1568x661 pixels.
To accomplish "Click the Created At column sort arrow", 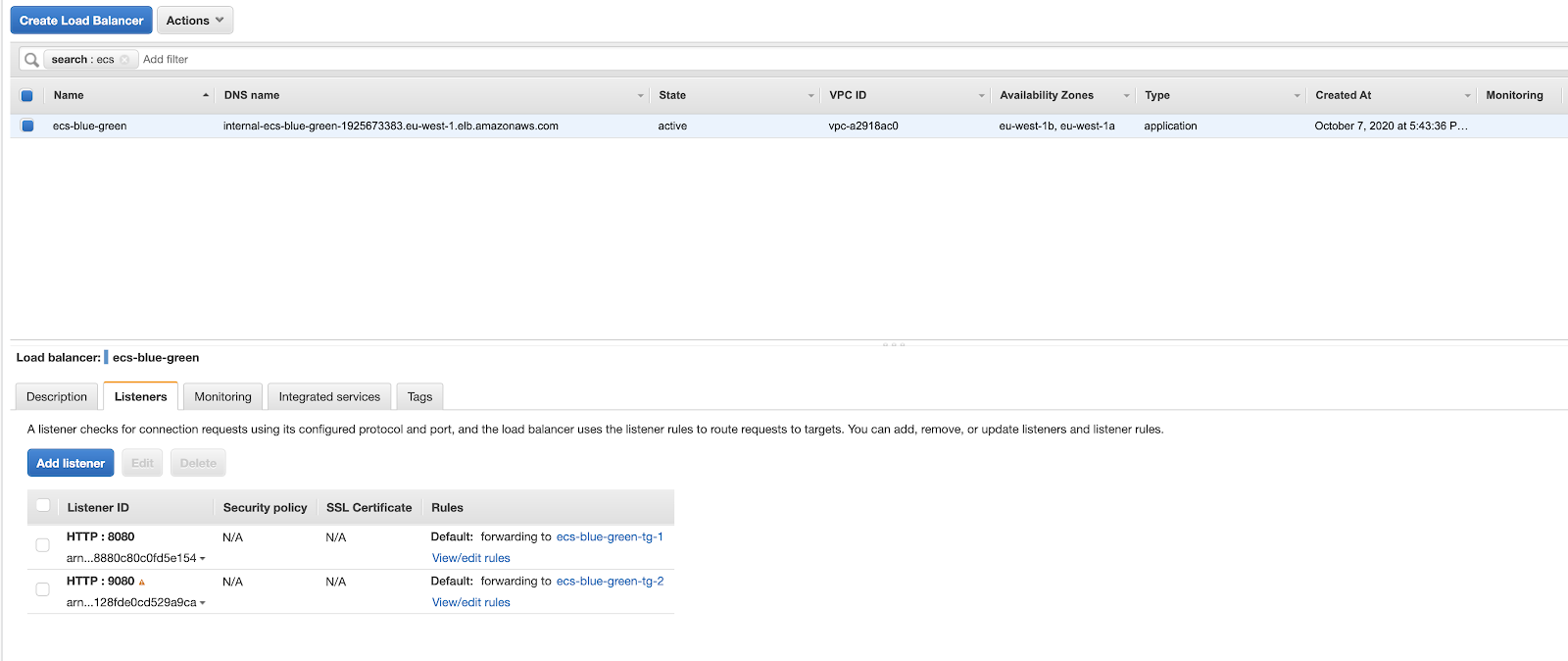I will click(1468, 96).
